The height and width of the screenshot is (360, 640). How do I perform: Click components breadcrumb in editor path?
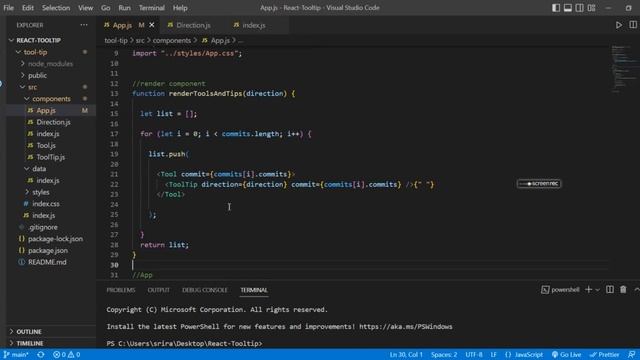[171, 40]
